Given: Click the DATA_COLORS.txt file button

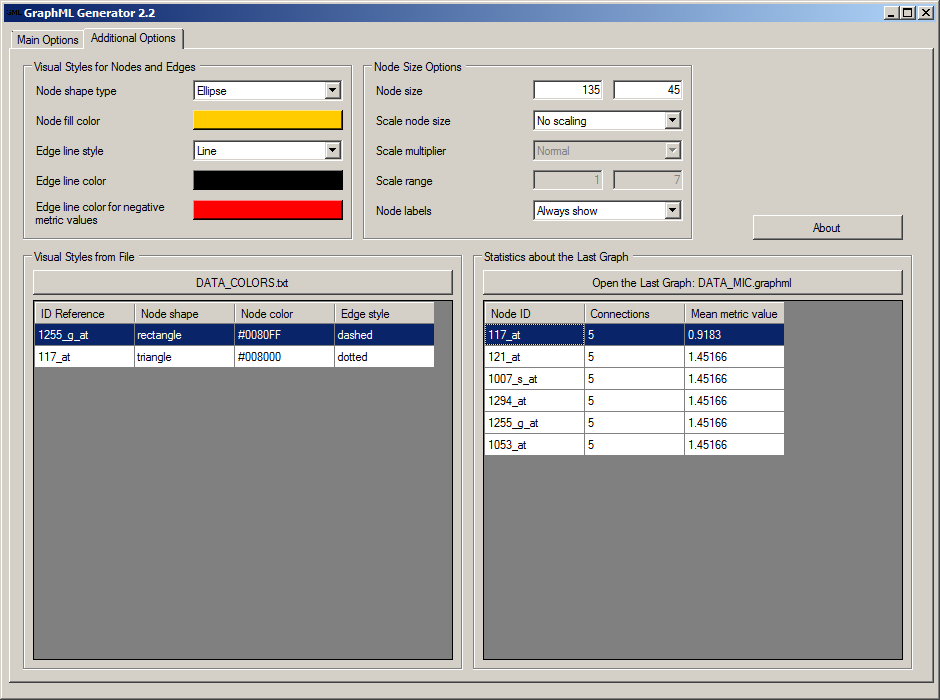Looking at the screenshot, I should 243,282.
